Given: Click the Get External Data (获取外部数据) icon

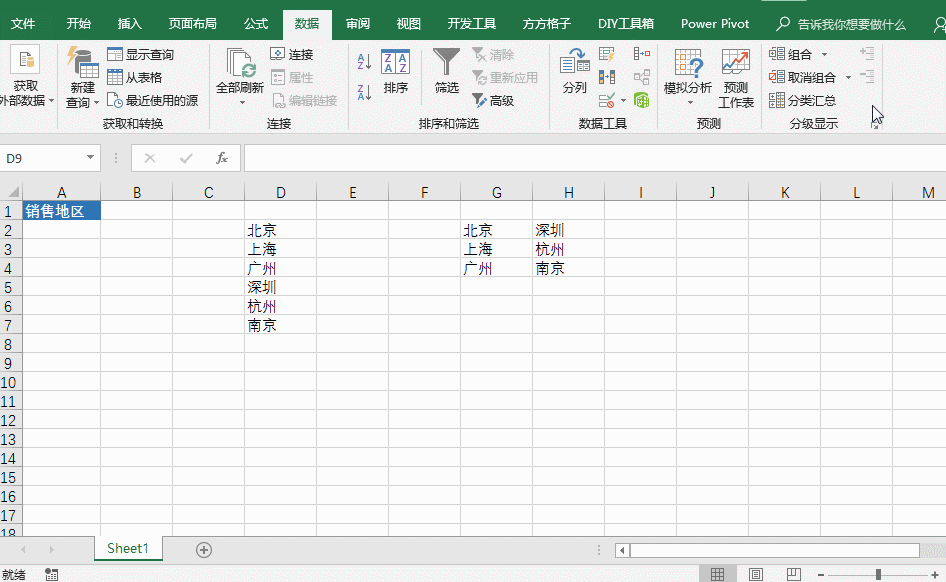Looking at the screenshot, I should coord(25,60).
